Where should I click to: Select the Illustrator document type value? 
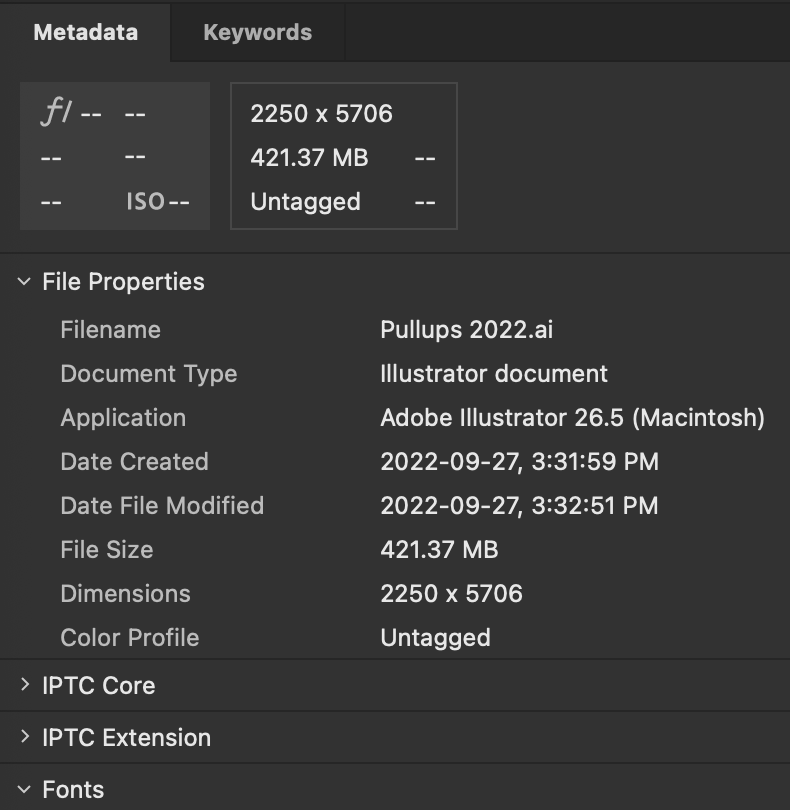pos(494,374)
